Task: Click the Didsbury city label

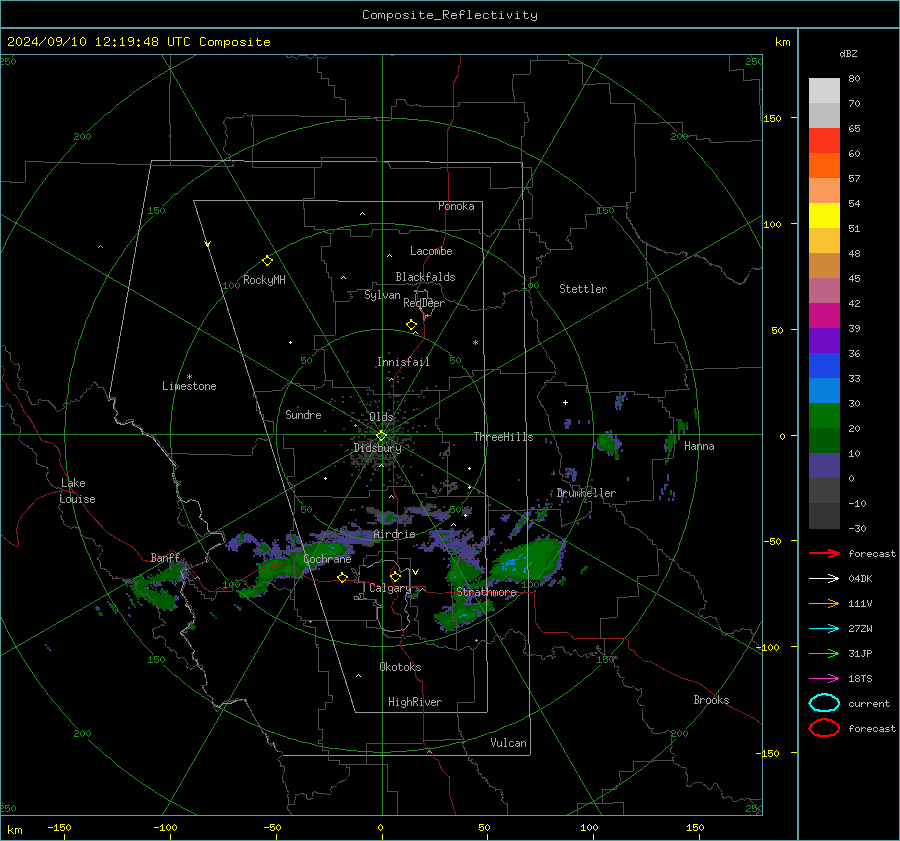Action: (x=377, y=448)
